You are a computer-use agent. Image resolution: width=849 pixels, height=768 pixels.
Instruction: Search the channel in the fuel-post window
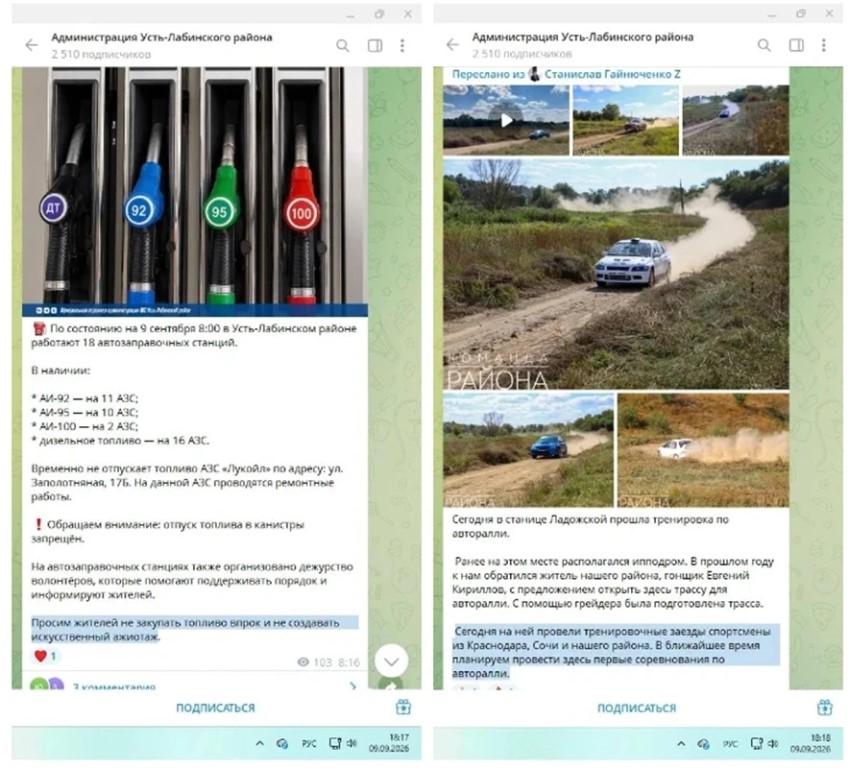342,45
